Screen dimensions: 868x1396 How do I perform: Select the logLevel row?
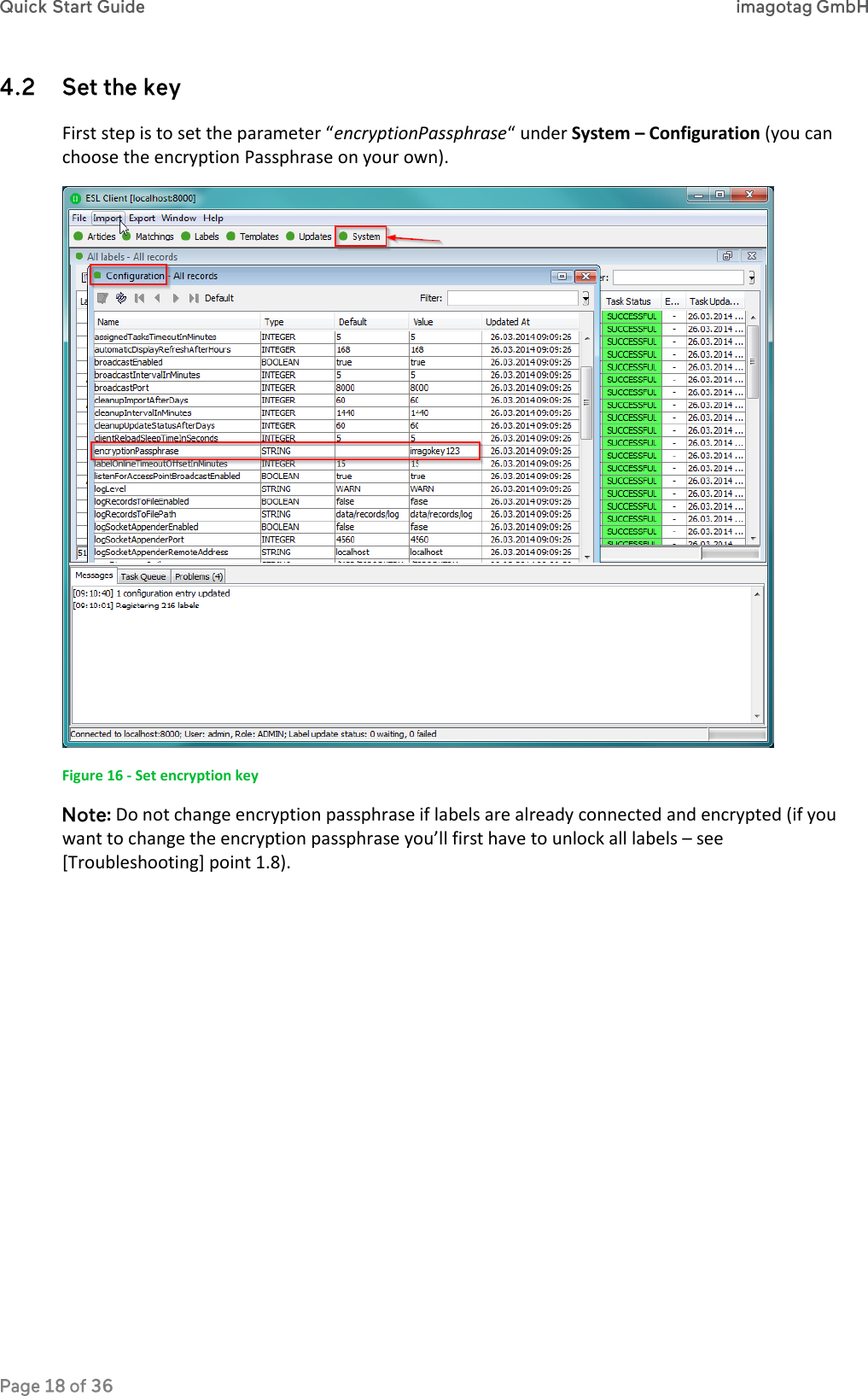point(336,489)
